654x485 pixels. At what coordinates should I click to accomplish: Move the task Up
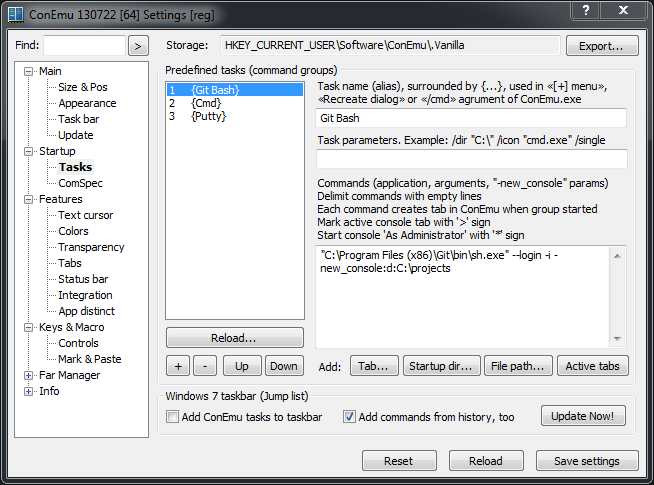click(x=242, y=366)
